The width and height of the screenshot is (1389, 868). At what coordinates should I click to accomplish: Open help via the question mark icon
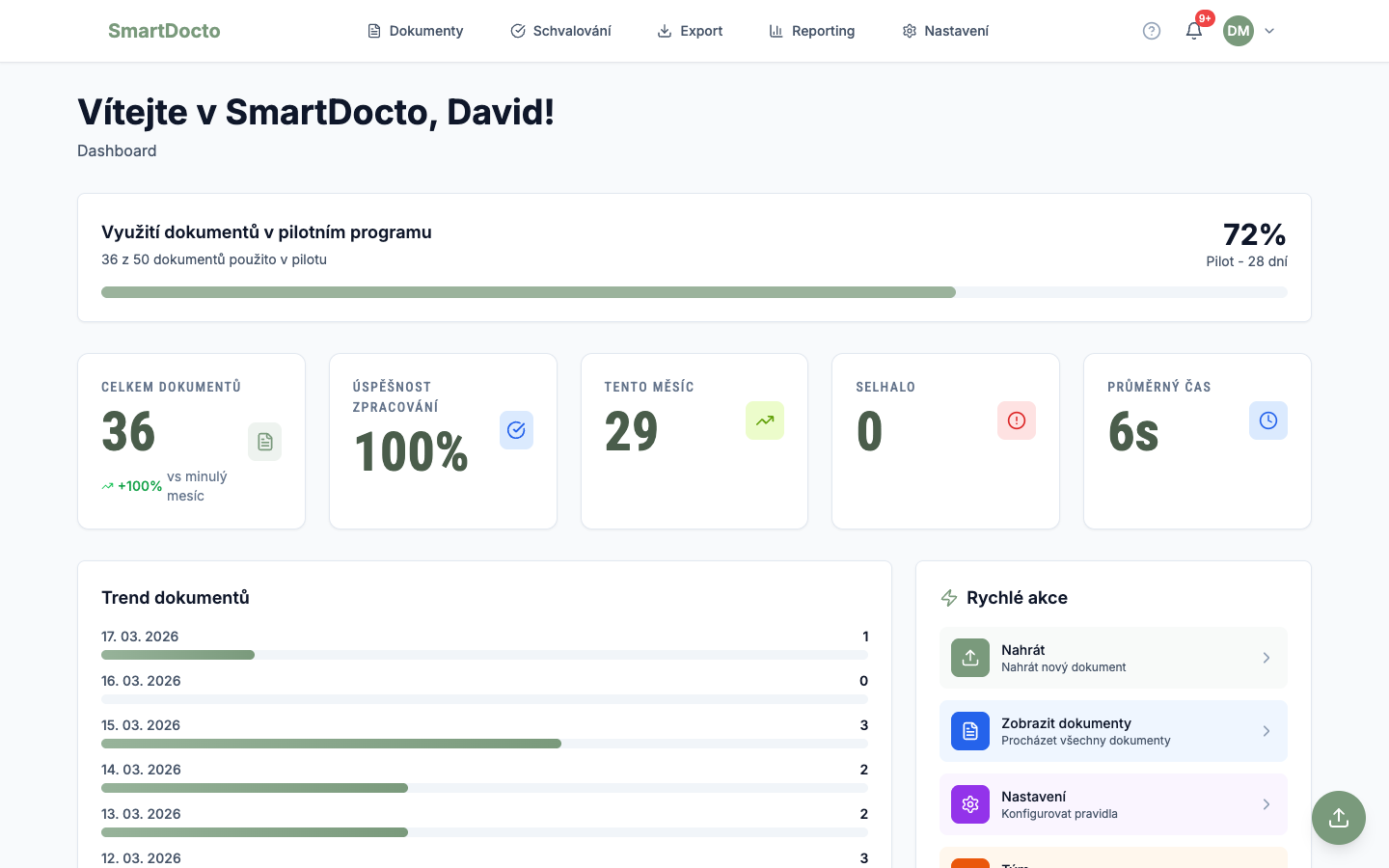pyautogui.click(x=1152, y=31)
